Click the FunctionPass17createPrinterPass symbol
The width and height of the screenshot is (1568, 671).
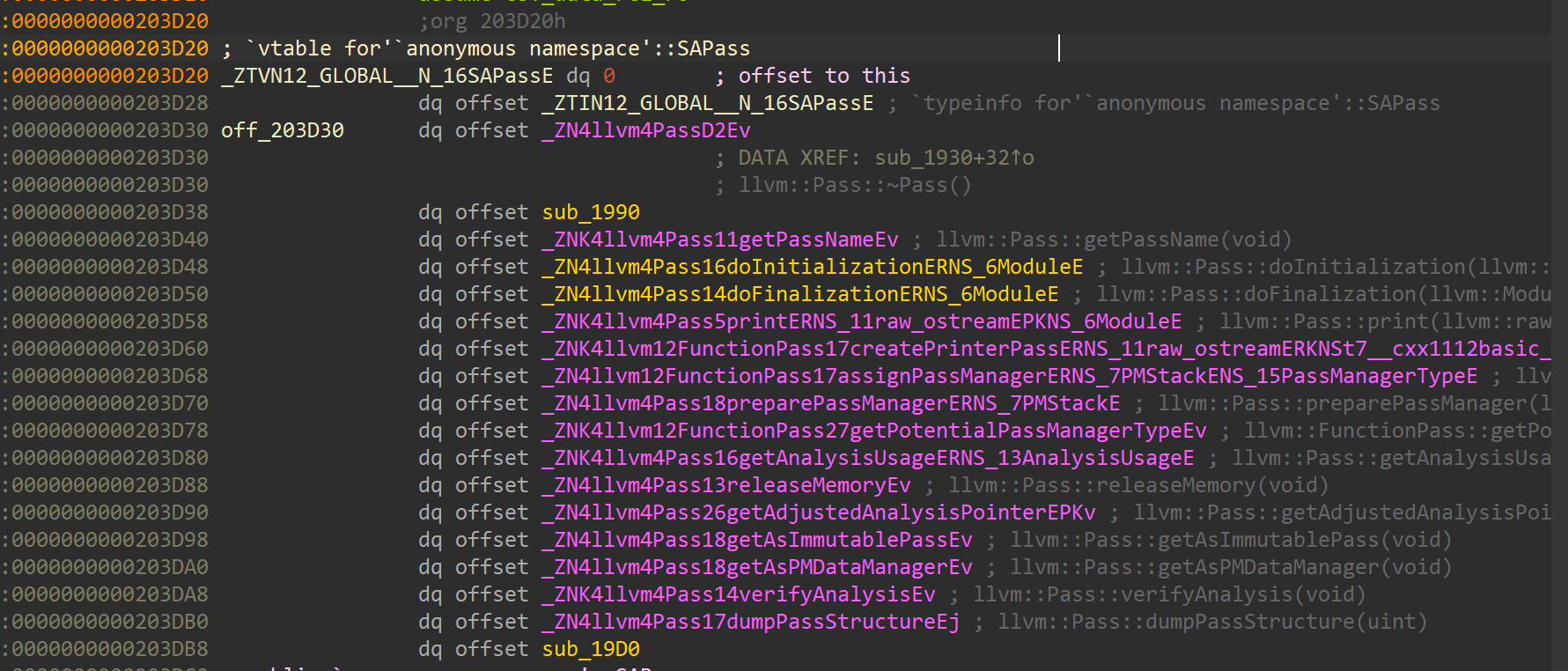click(x=1046, y=349)
